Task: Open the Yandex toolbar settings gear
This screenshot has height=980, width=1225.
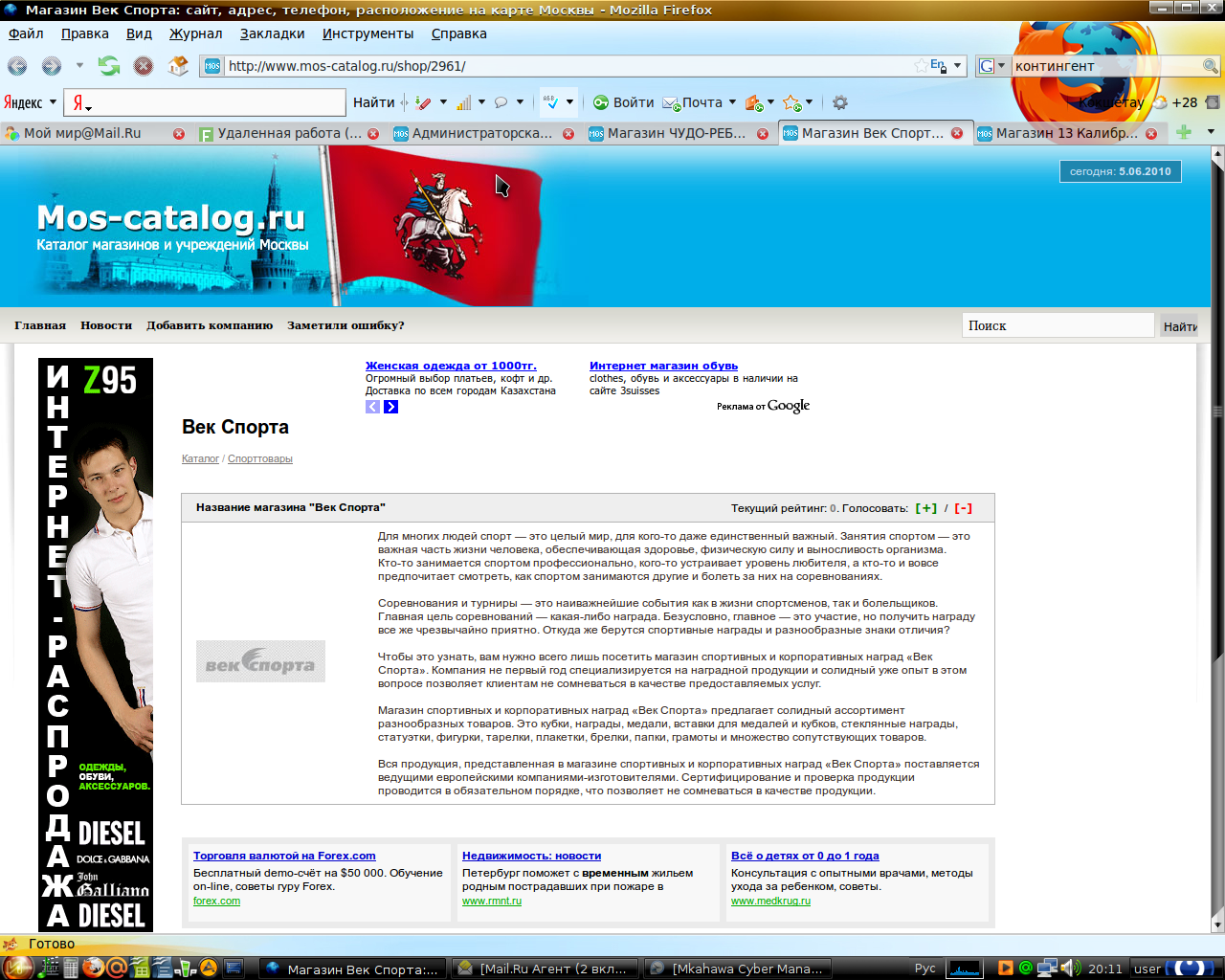Action: click(x=840, y=102)
